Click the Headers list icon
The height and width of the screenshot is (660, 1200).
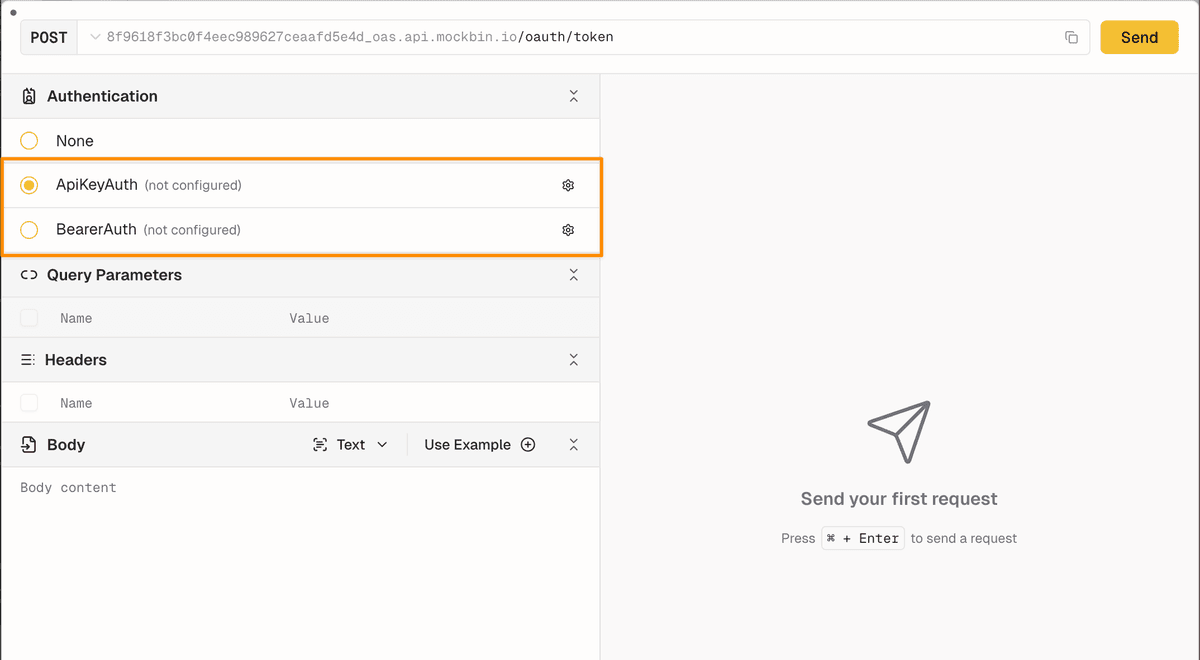28,359
